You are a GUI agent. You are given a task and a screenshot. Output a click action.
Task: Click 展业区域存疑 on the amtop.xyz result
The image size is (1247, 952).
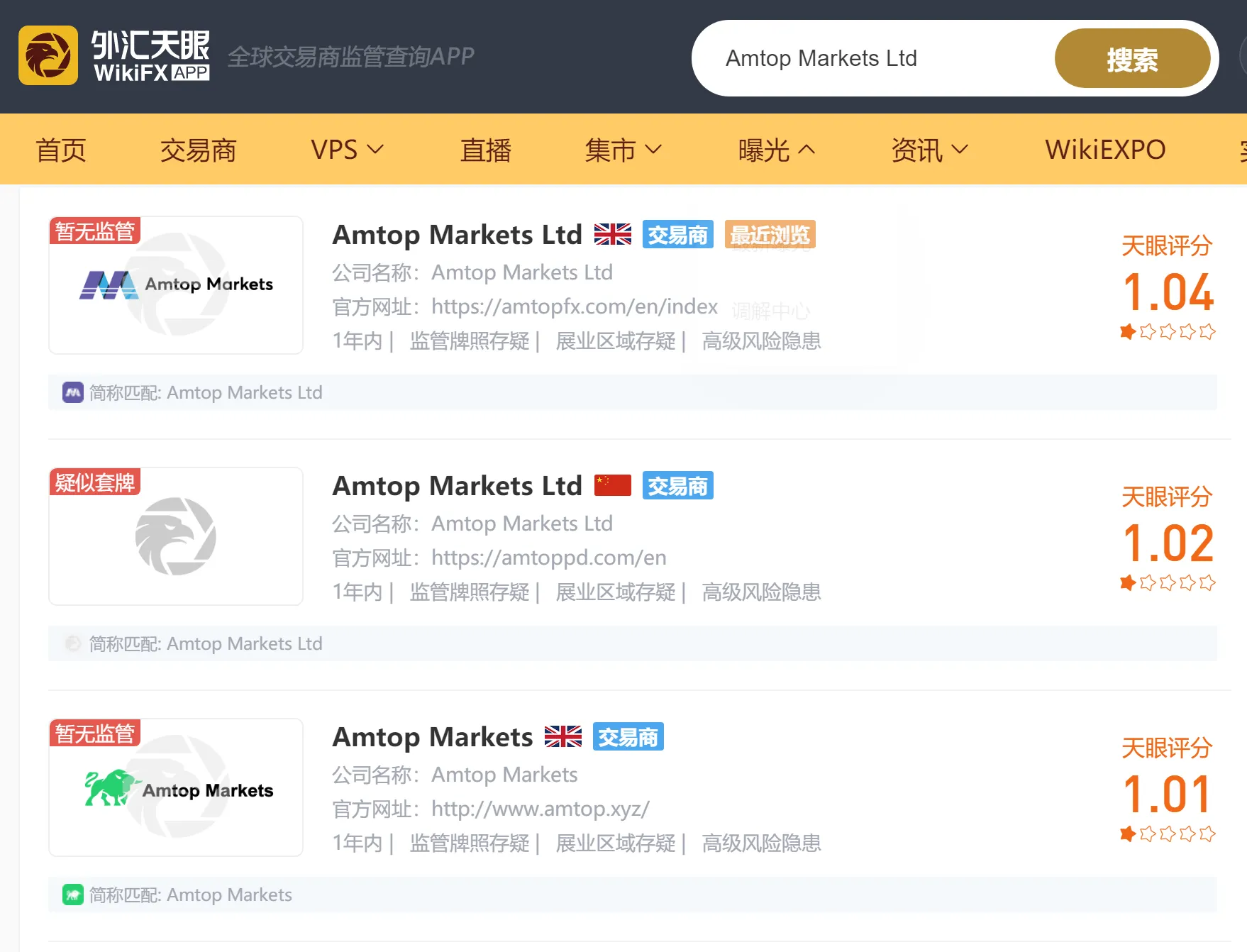[x=616, y=843]
